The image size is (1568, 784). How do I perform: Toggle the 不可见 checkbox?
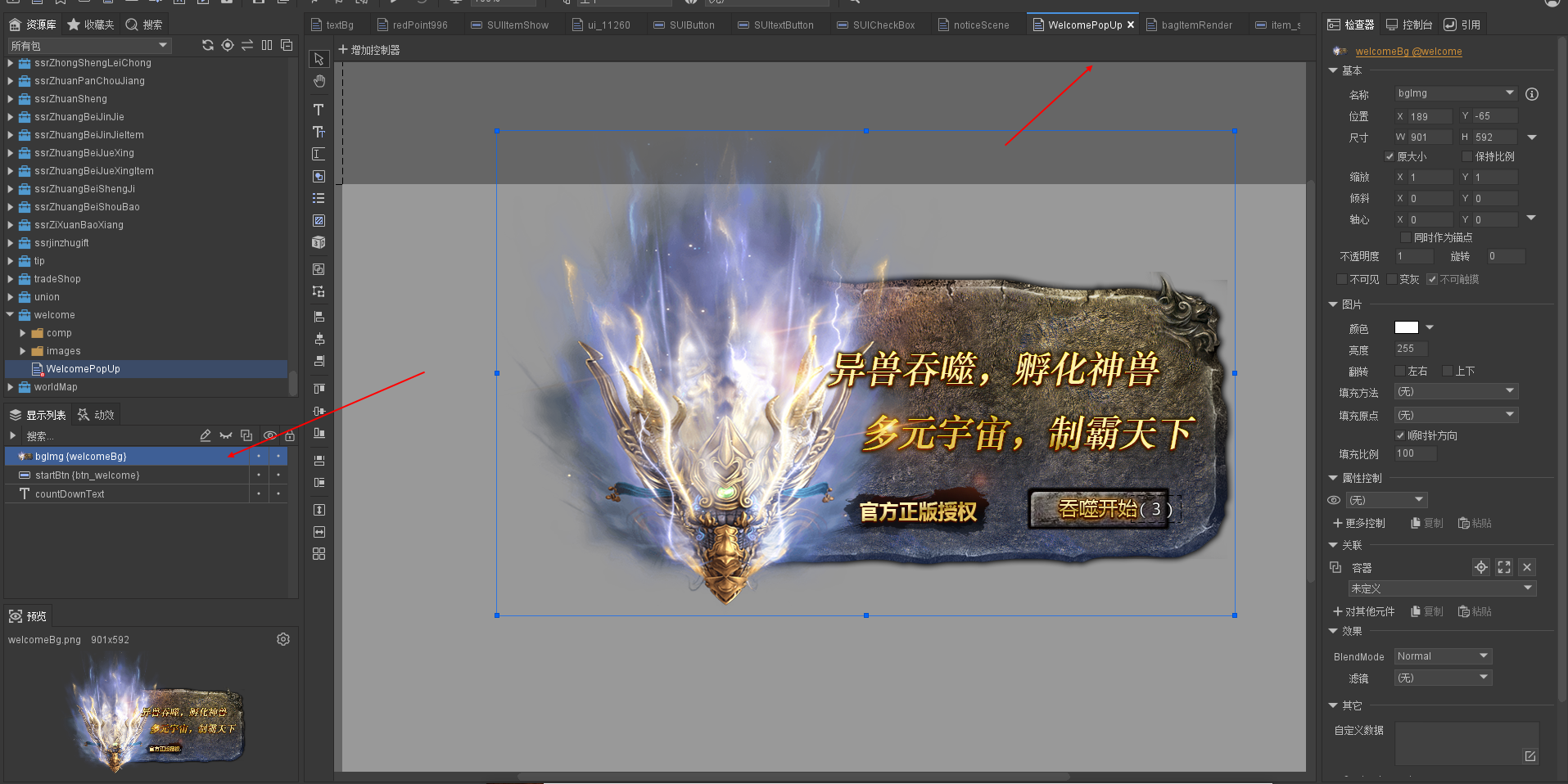point(1341,279)
